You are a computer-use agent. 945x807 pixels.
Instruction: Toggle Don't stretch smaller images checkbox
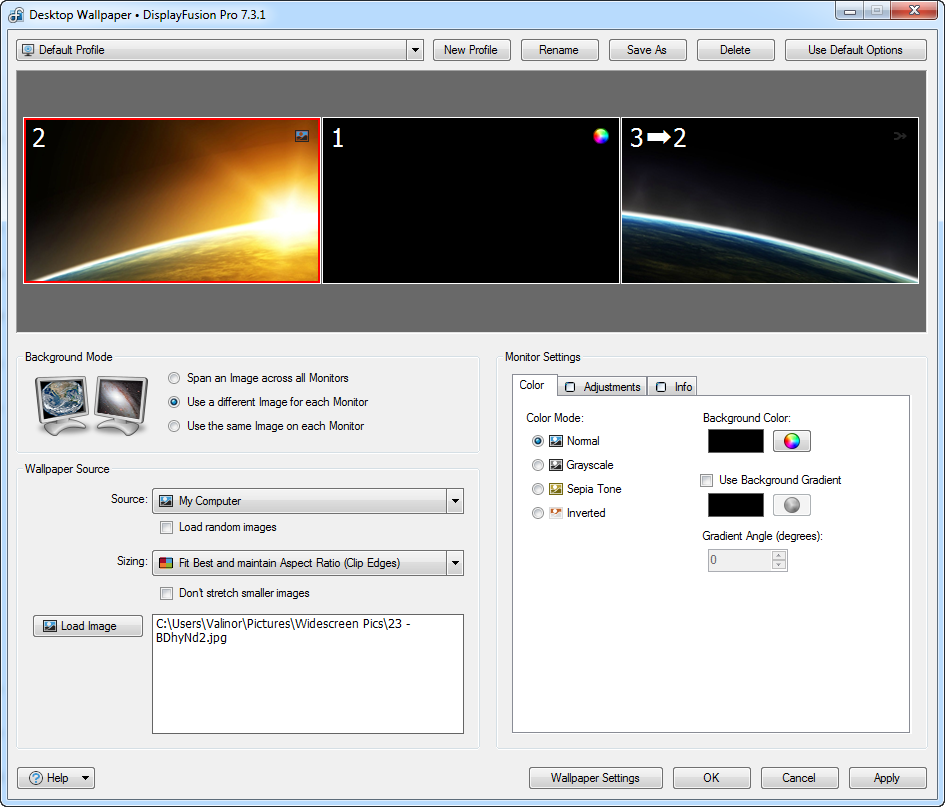168,593
